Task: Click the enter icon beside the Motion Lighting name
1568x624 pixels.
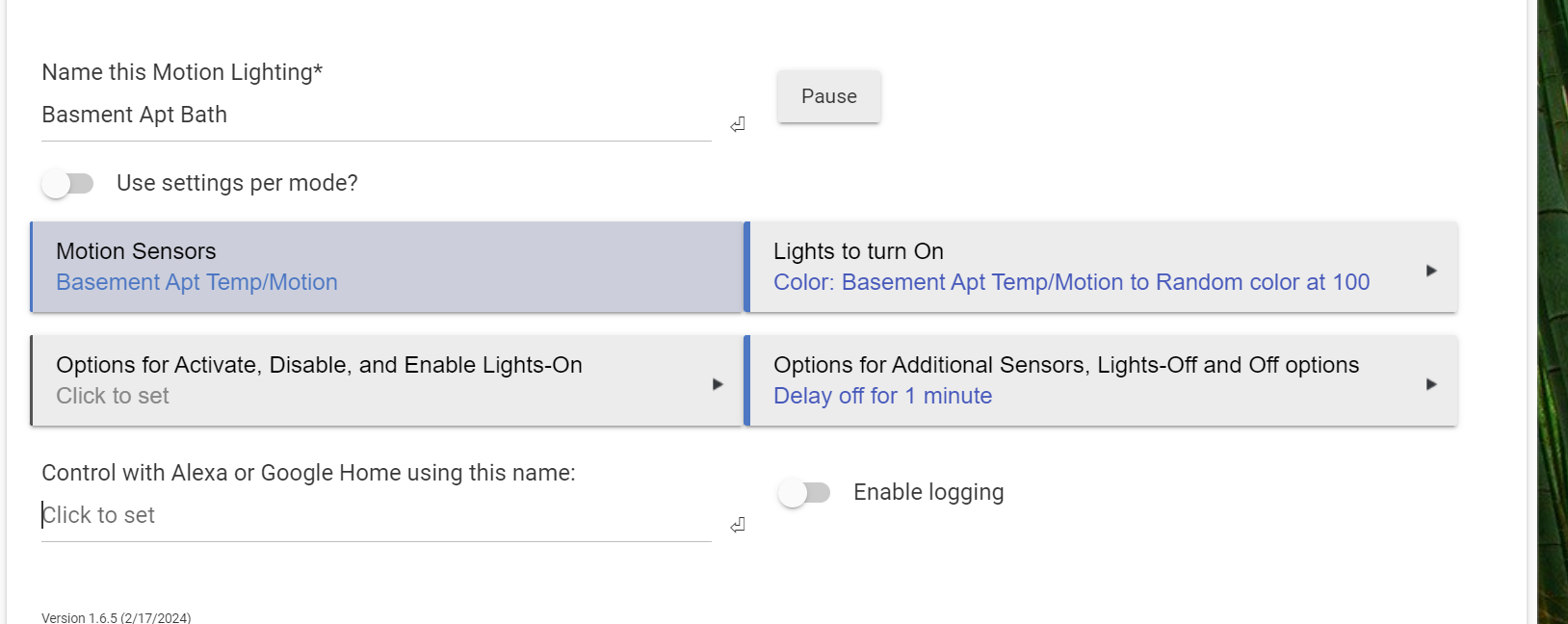Action: coord(738,124)
